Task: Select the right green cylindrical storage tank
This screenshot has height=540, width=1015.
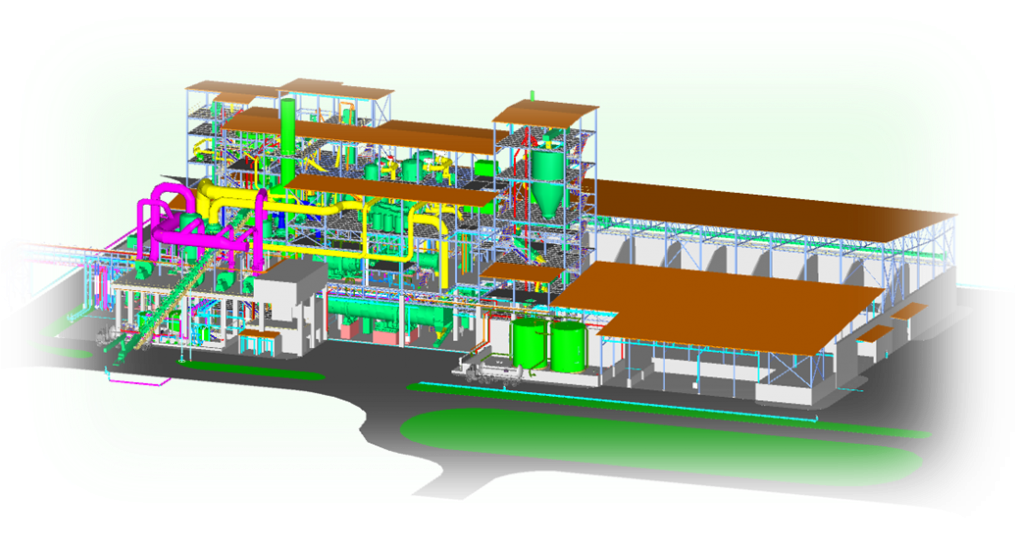Action: 568,346
